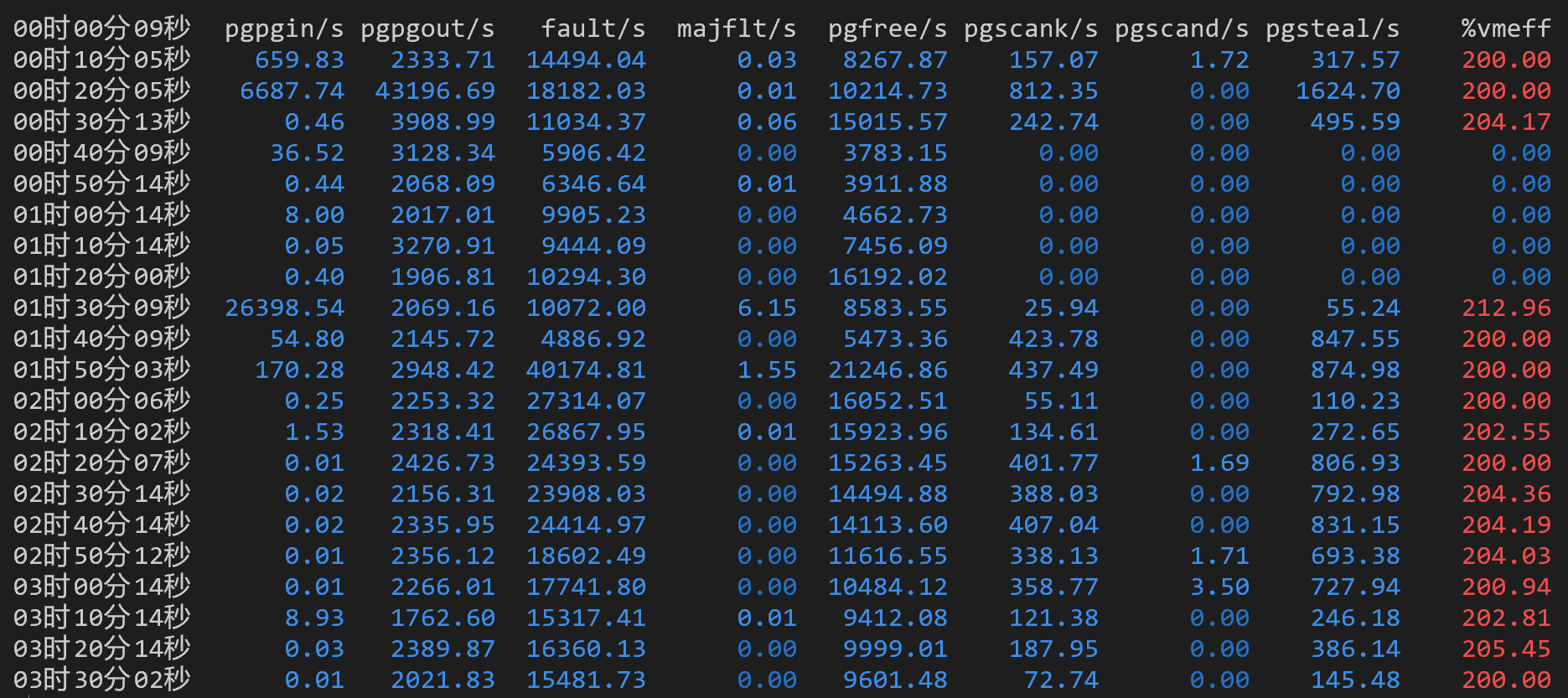Click the pgpgout value 43196.69
Viewport: 1568px width, 698px height.
[x=435, y=90]
